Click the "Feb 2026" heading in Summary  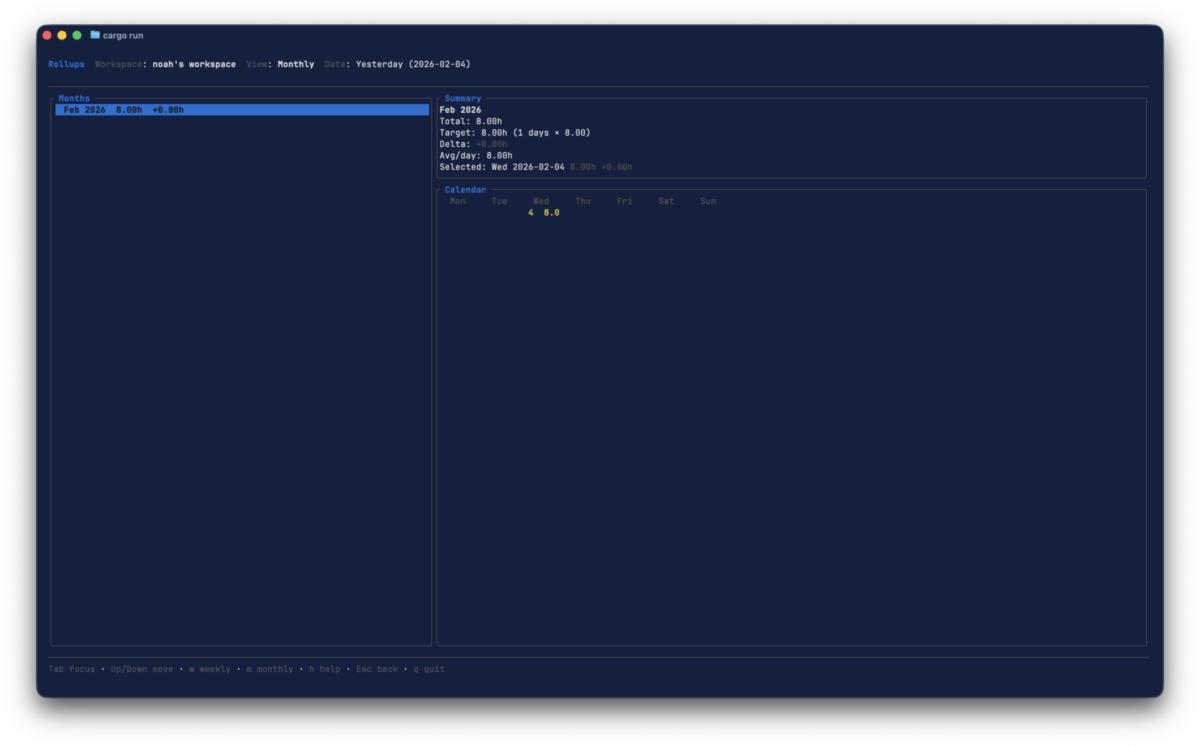tap(460, 110)
